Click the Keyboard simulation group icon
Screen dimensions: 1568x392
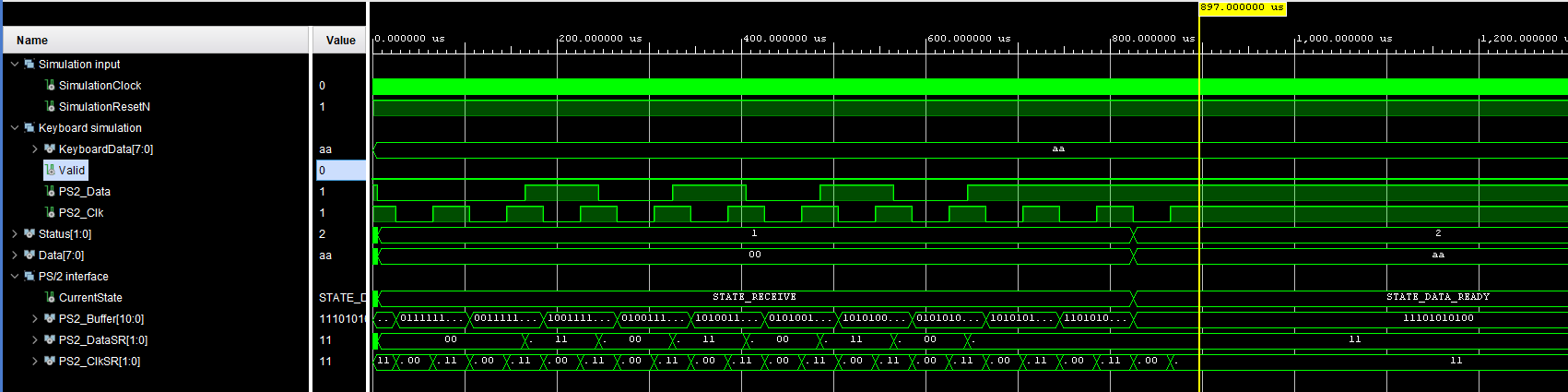click(29, 127)
